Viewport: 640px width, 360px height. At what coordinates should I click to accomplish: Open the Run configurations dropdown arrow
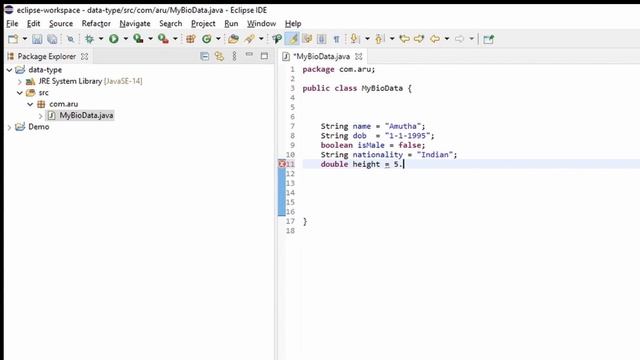[x=126, y=39]
